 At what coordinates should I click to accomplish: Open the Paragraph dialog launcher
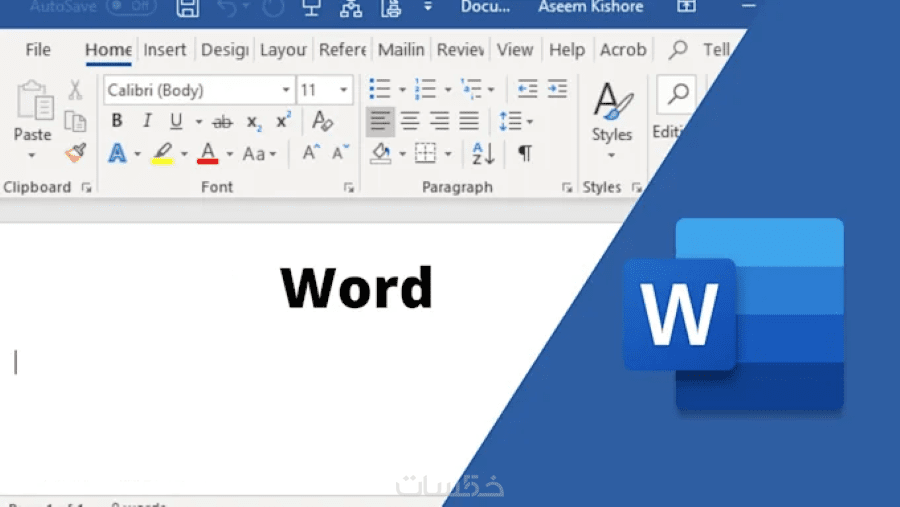tap(567, 188)
